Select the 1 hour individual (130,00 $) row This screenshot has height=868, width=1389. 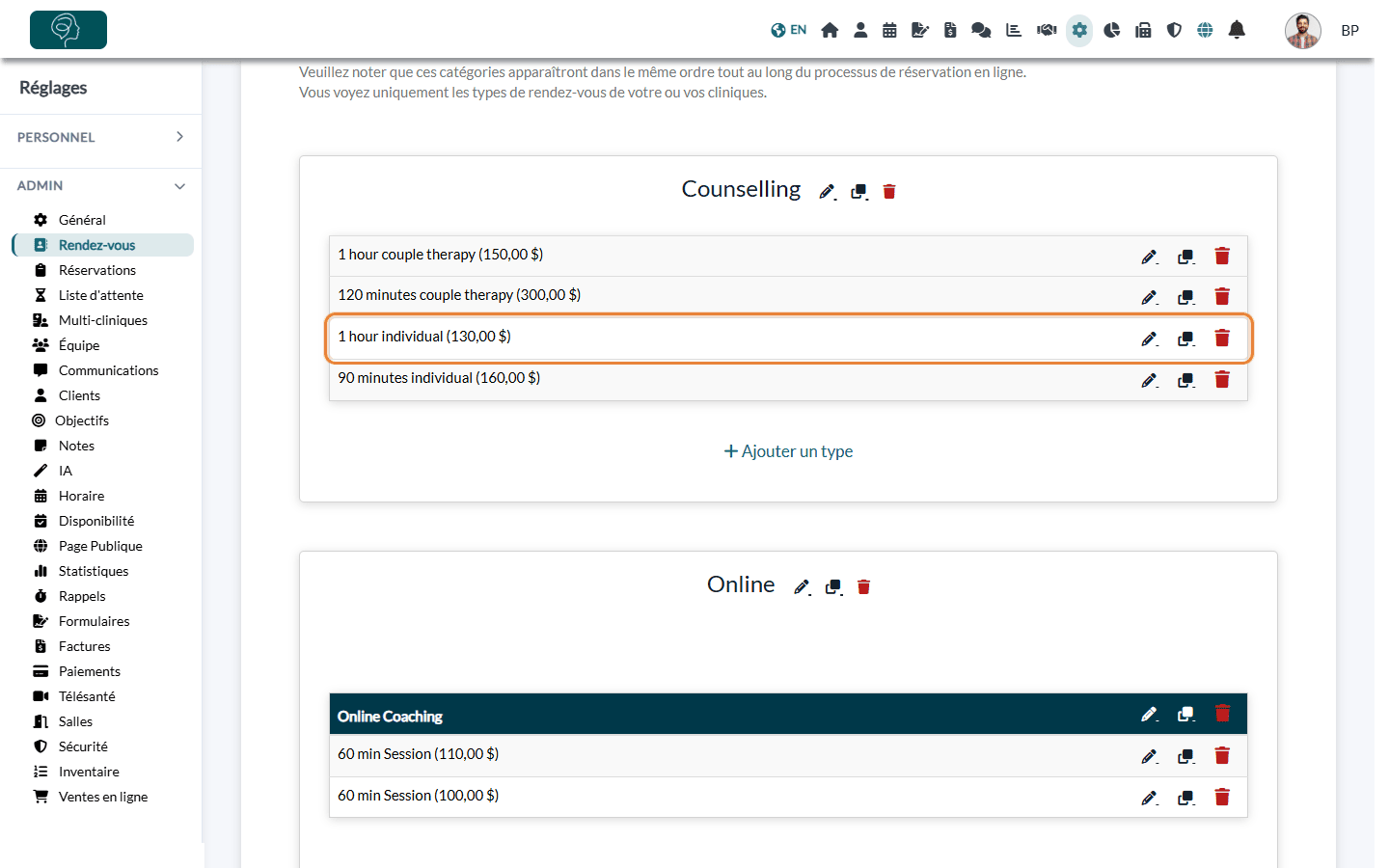point(788,338)
